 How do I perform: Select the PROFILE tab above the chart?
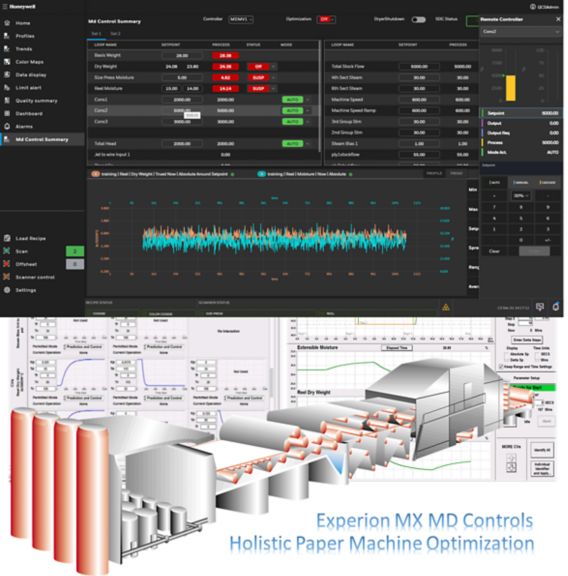pos(434,173)
